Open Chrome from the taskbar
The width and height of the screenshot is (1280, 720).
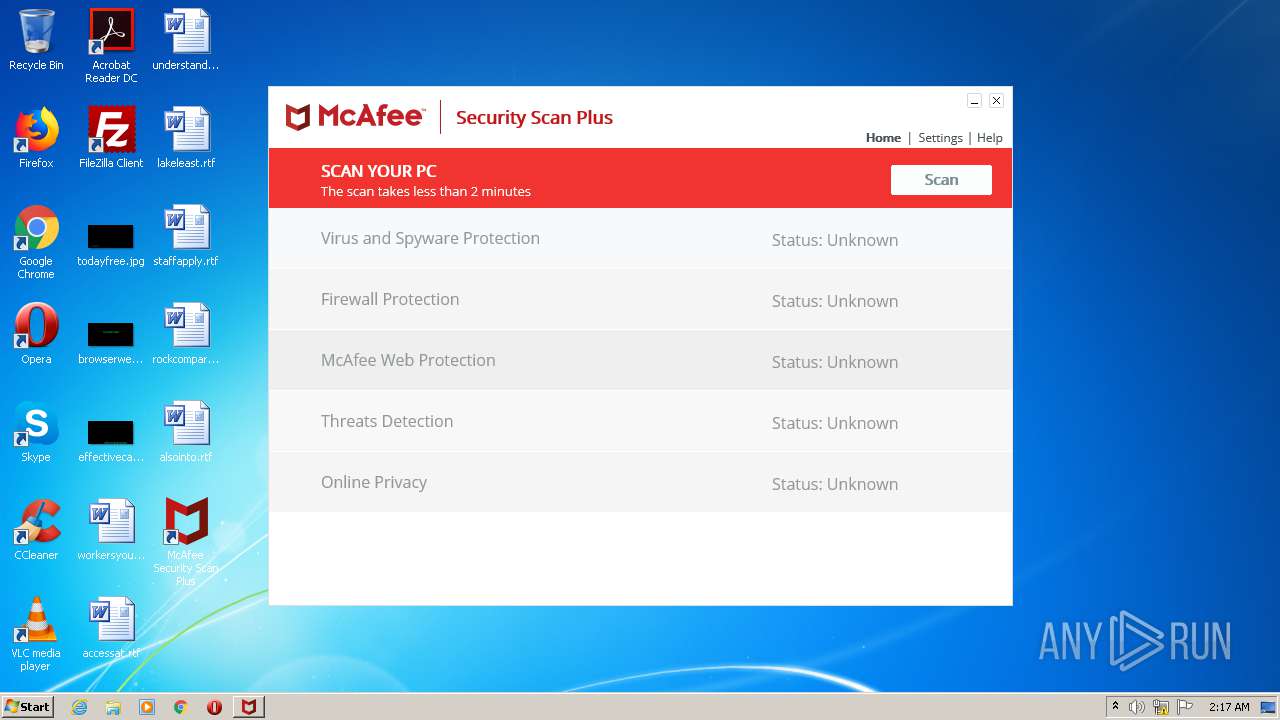coord(180,707)
